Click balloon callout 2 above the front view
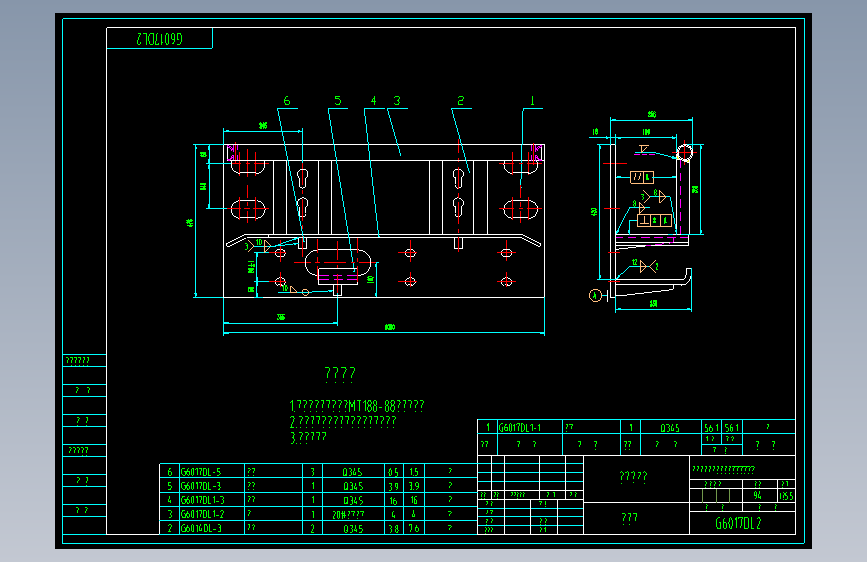This screenshot has width=867, height=562. (461, 101)
